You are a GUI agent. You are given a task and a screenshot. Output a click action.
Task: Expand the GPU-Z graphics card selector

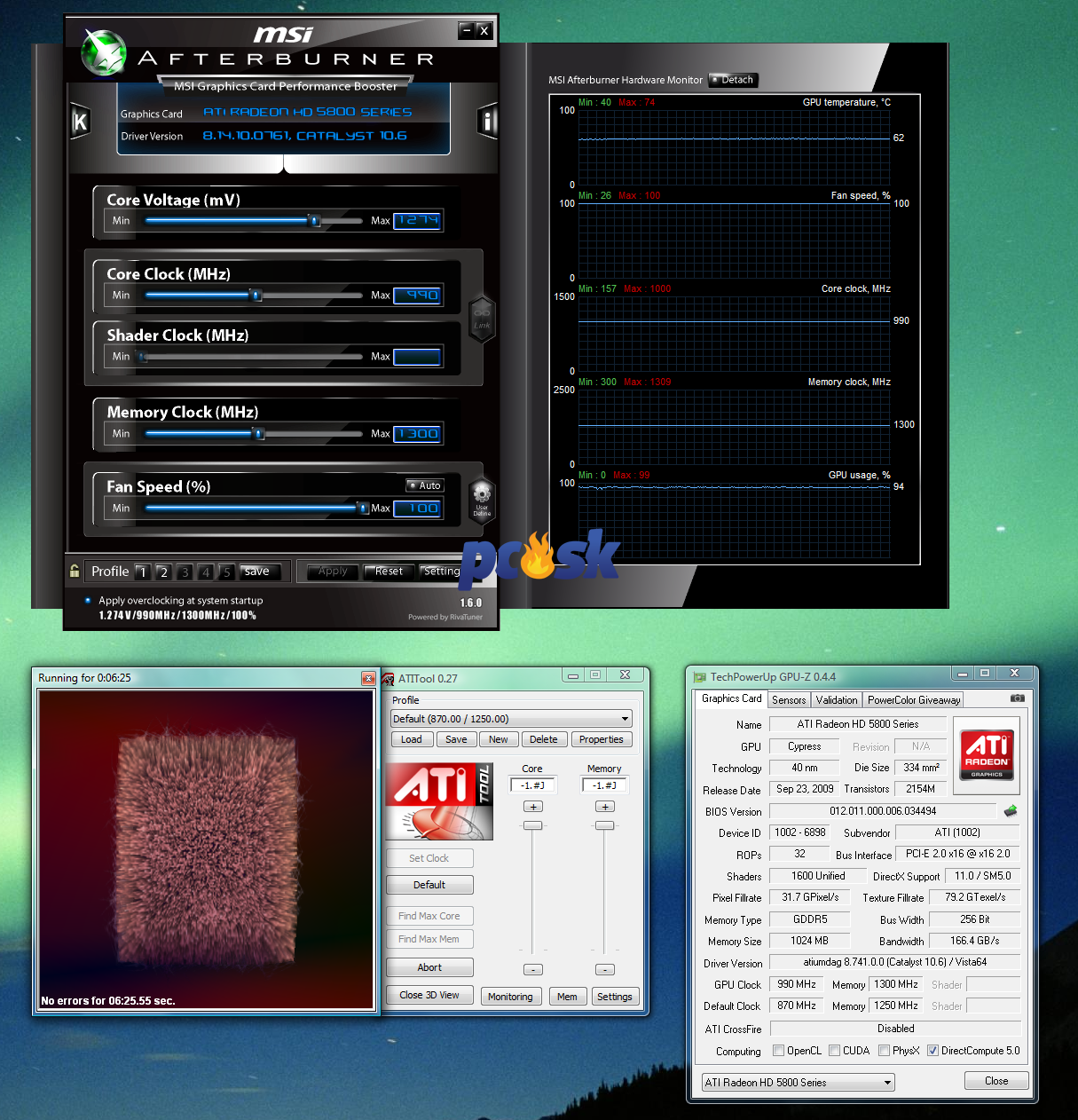(x=799, y=1083)
